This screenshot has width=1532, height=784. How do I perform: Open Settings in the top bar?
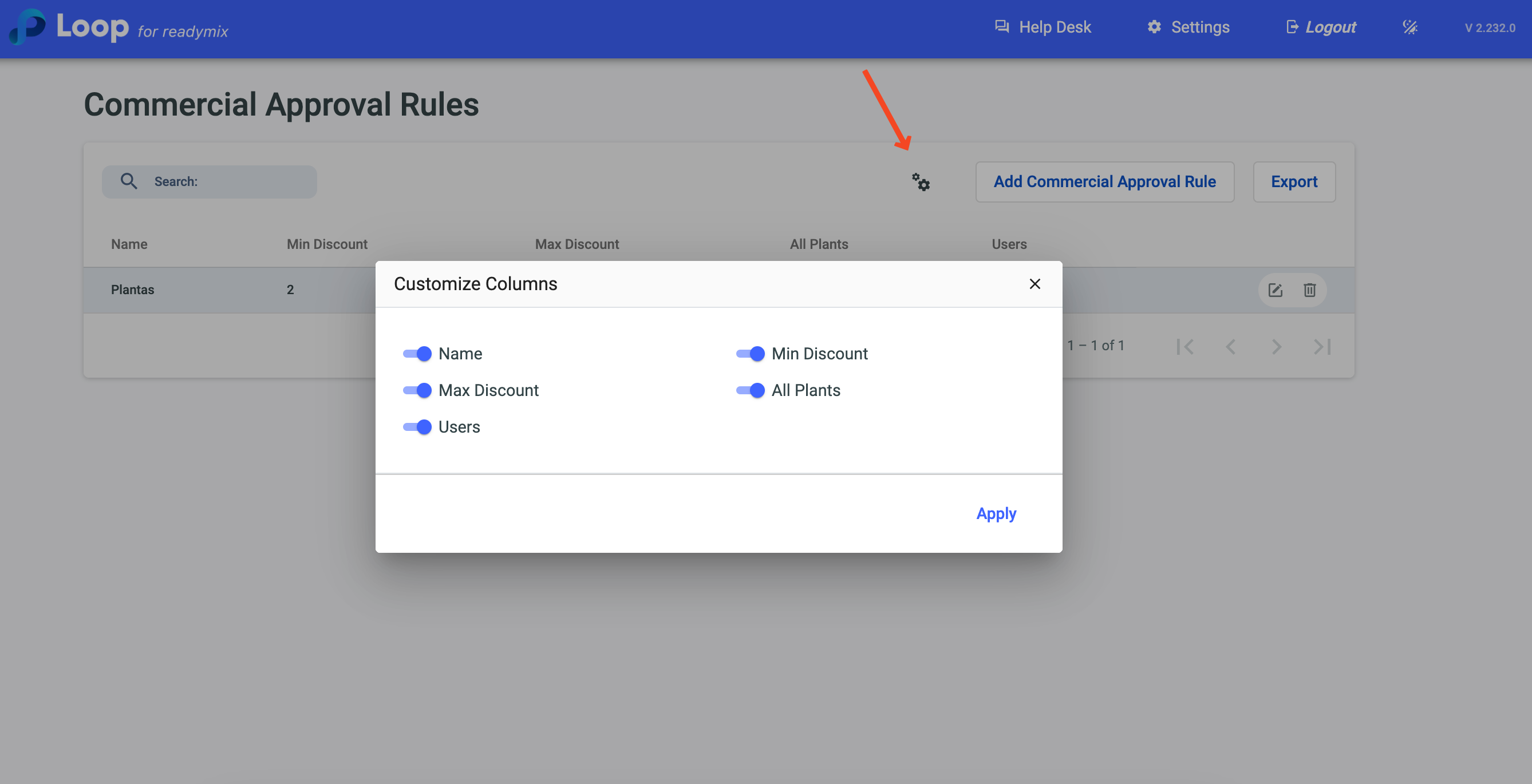point(1188,27)
